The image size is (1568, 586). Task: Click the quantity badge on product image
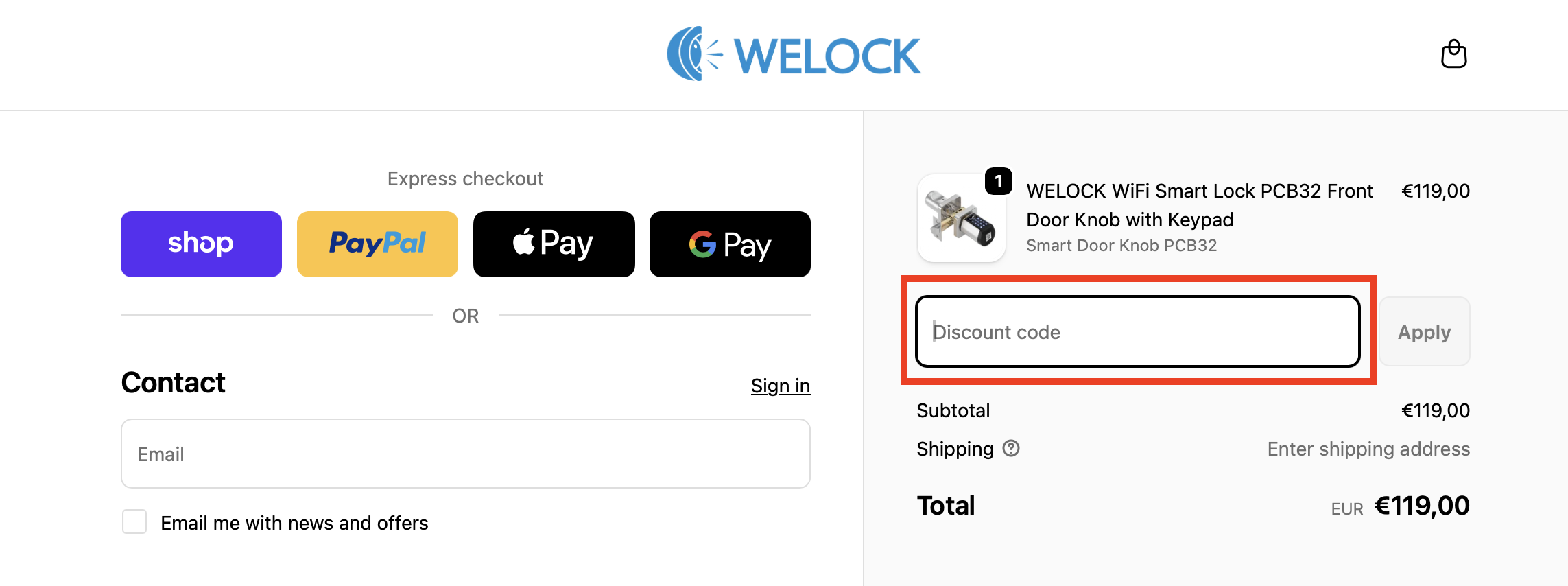[x=998, y=181]
